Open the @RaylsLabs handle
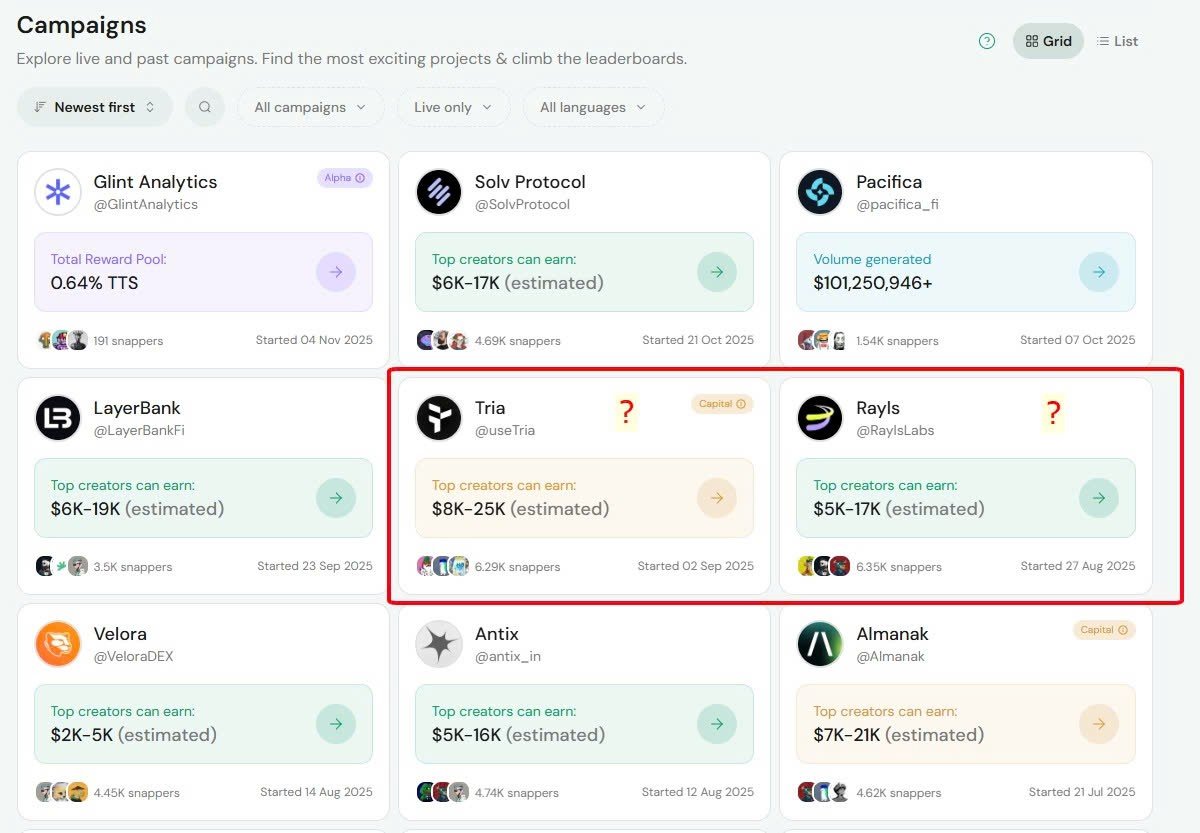This screenshot has height=833, width=1200. [x=895, y=431]
